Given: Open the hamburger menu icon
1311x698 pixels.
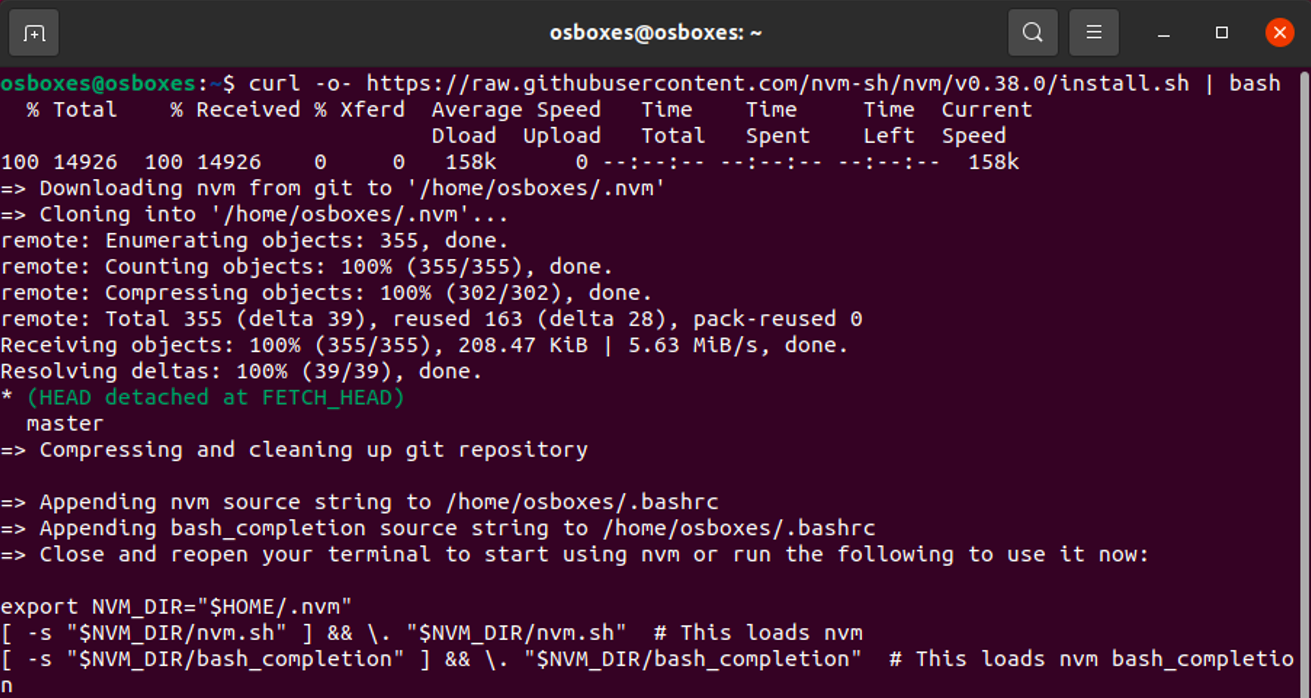Looking at the screenshot, I should [x=1094, y=32].
